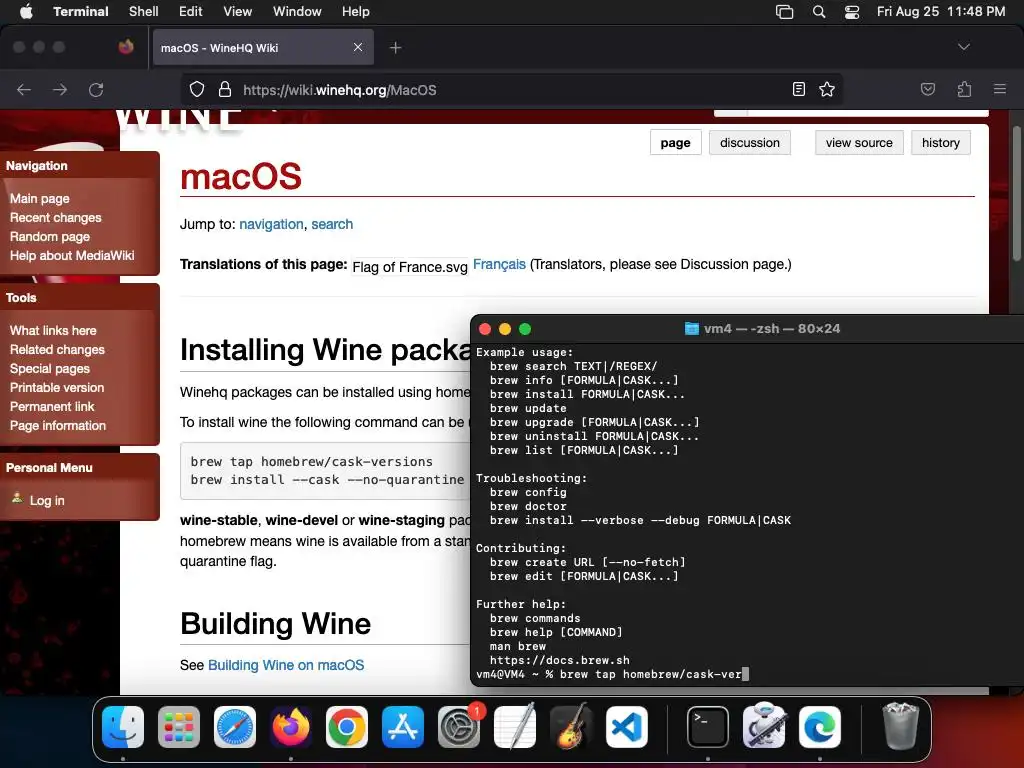Screen dimensions: 1024x768
Task: Launch Microsoft Edge from the dock
Action: pyautogui.click(x=820, y=727)
